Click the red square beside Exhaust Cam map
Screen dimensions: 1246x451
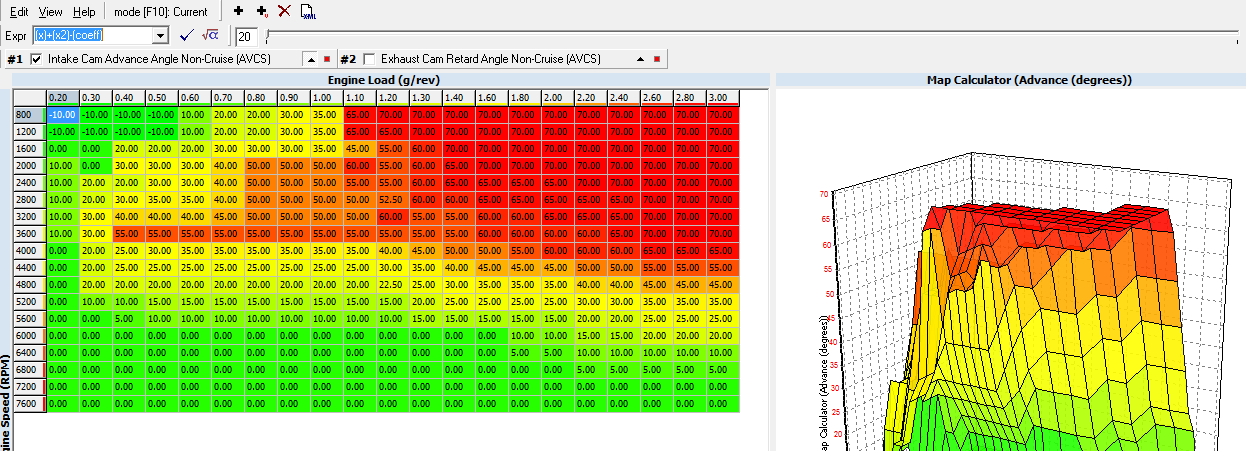coord(656,60)
